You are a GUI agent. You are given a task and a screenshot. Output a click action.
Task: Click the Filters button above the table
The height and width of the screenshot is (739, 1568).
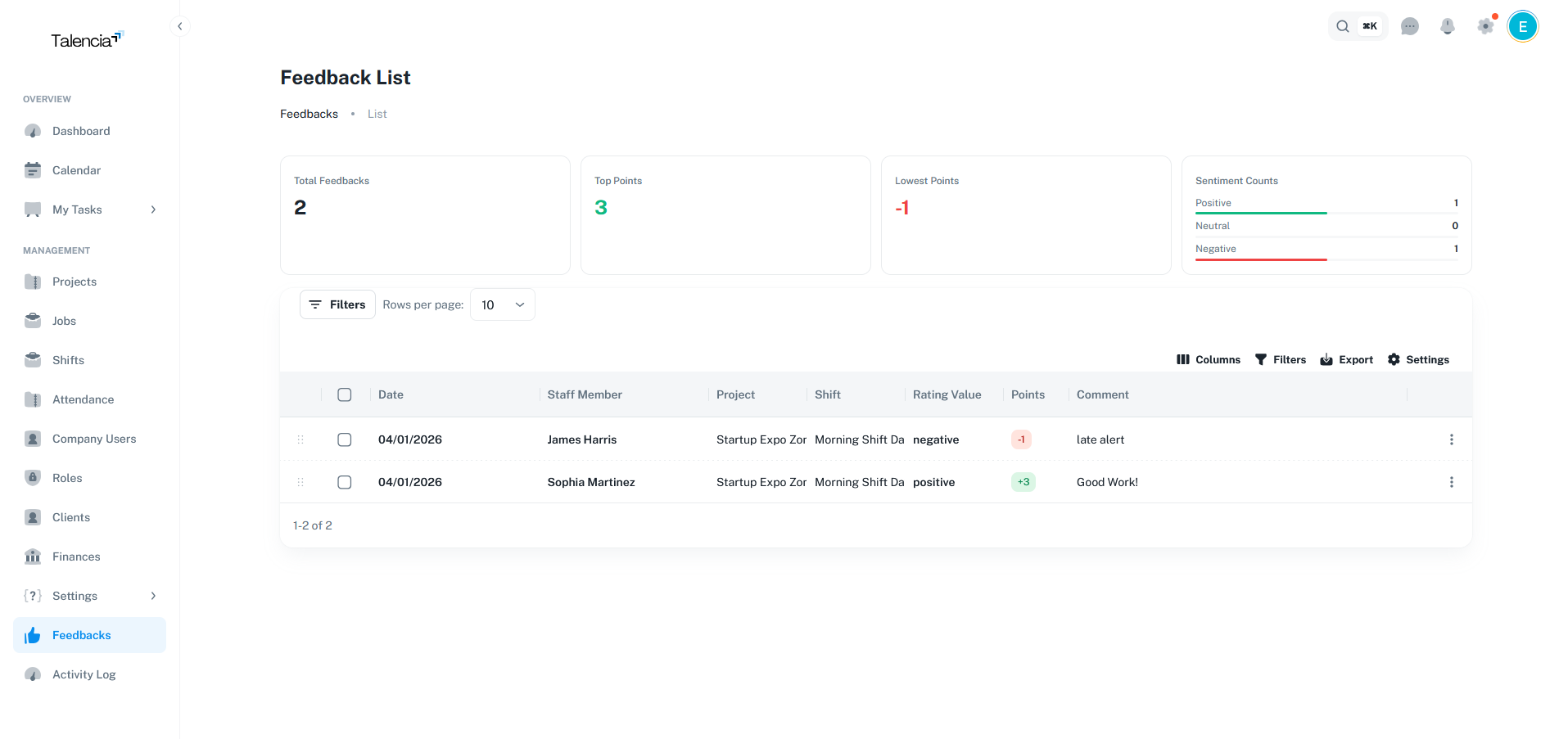tap(337, 304)
